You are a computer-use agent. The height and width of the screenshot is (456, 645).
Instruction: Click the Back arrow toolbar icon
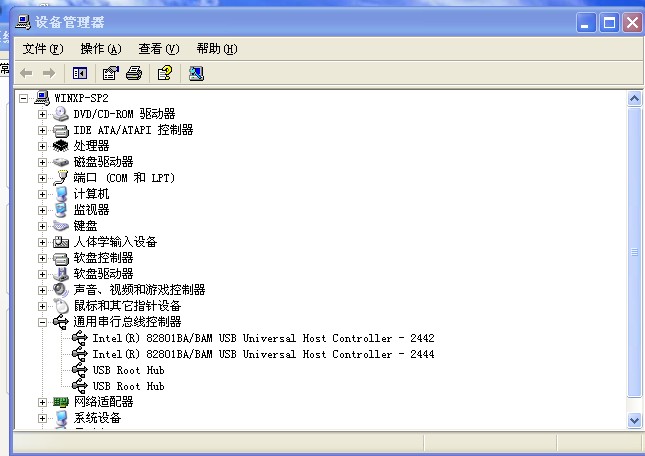tap(26, 74)
